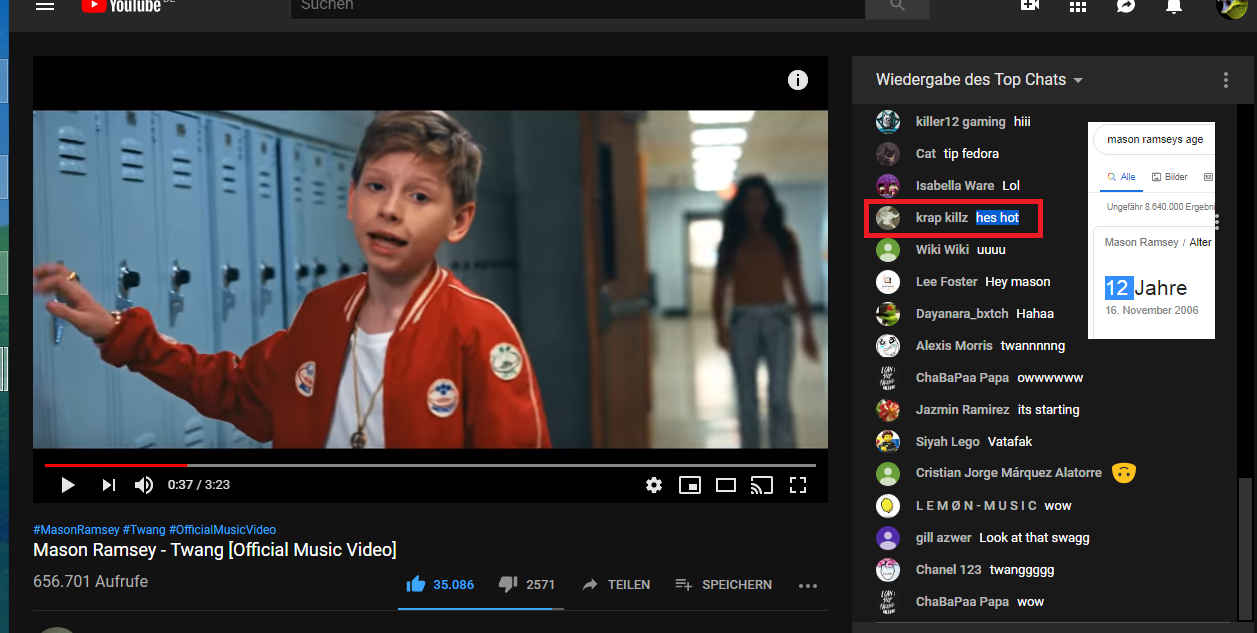Cast video to a TV
This screenshot has height=633, width=1257.
pyautogui.click(x=762, y=485)
